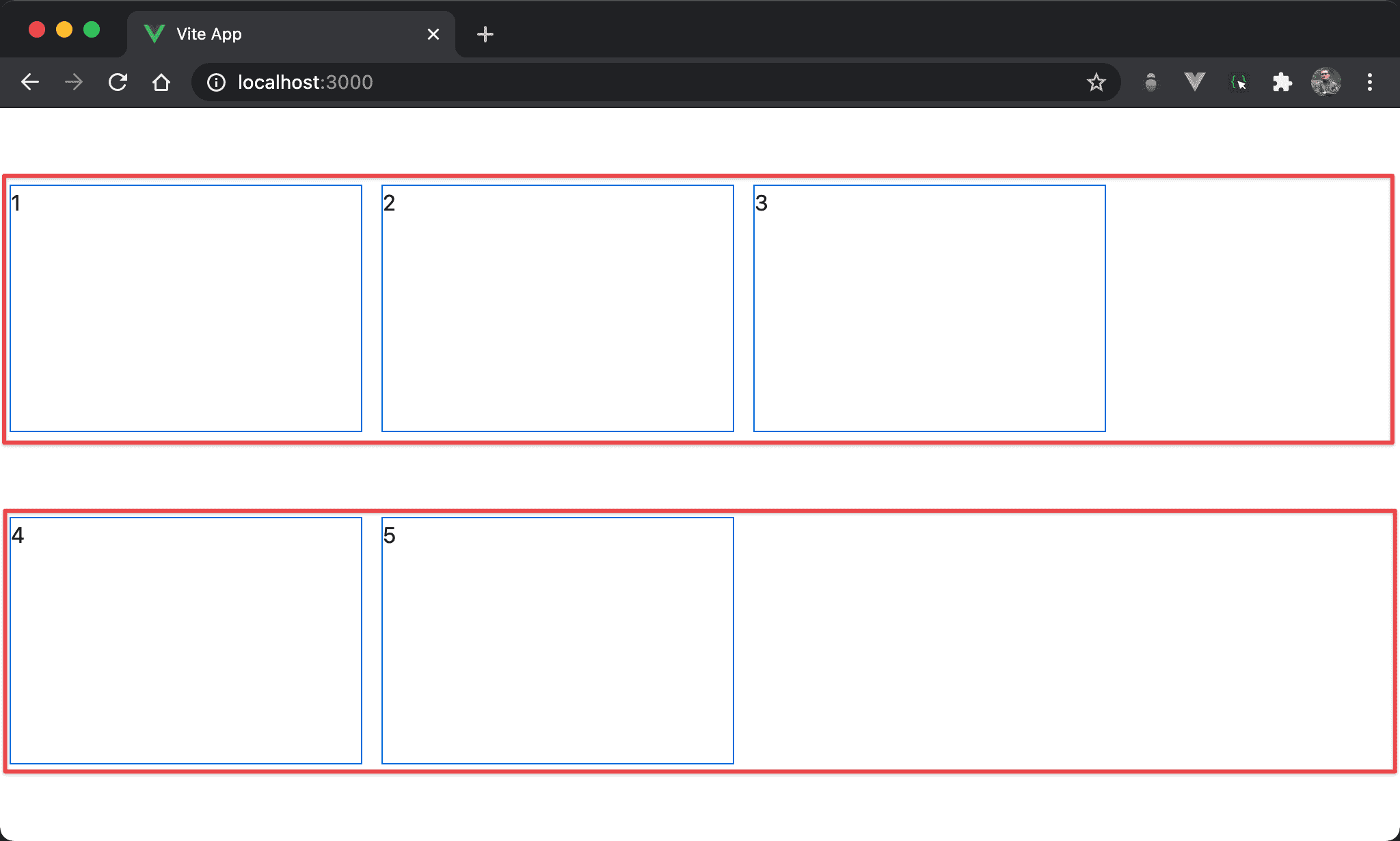1400x841 pixels.
Task: Click the browser bookmark star icon
Action: pos(1097,83)
